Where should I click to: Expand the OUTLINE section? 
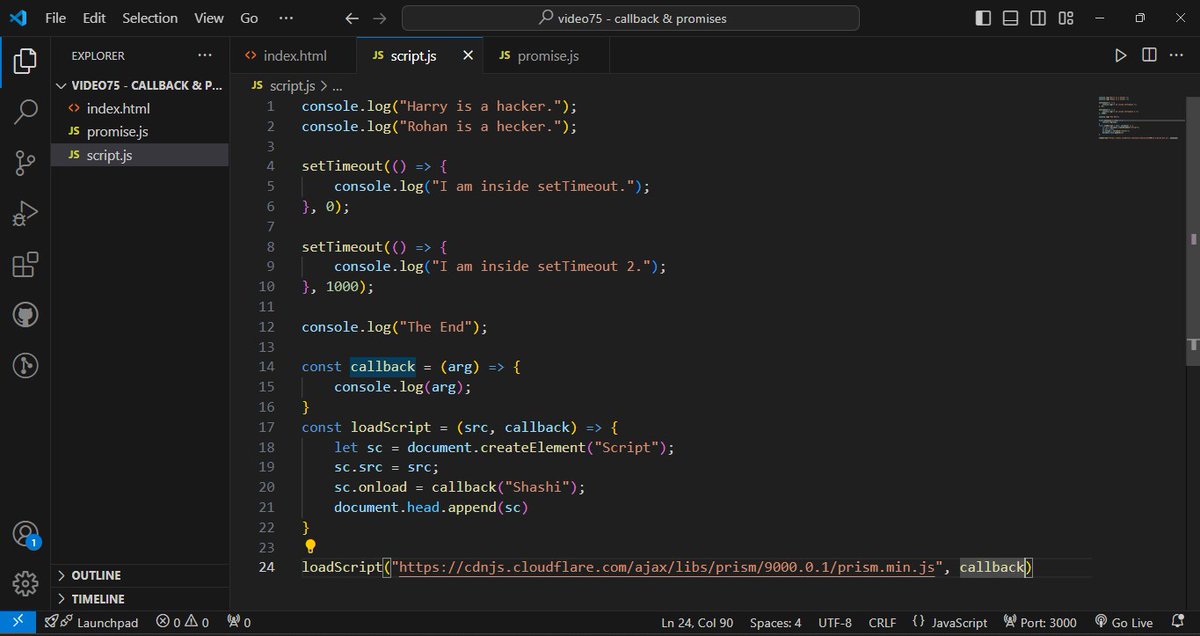pyautogui.click(x=140, y=575)
